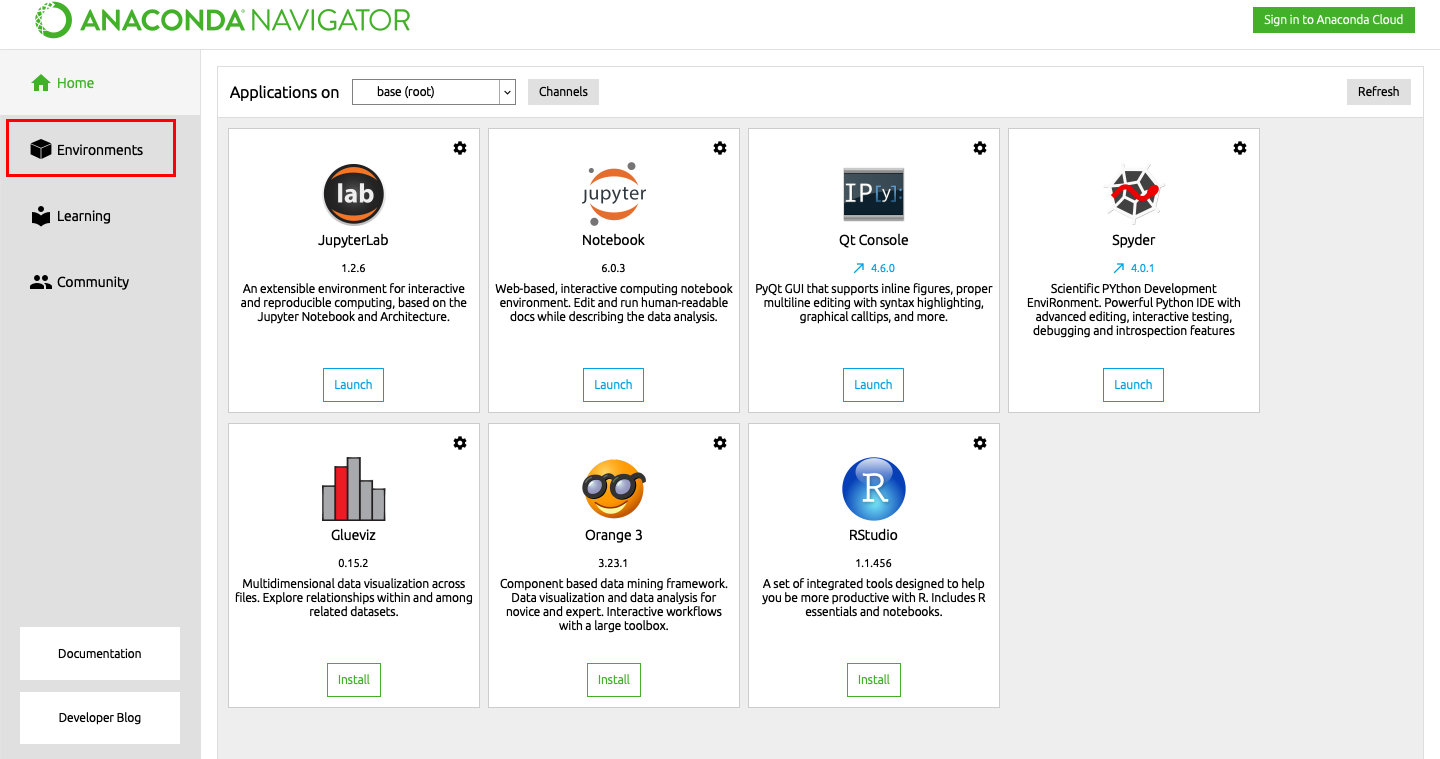Open settings gear on Orange 3 card
Screen dimensions: 1440x759
[720, 443]
